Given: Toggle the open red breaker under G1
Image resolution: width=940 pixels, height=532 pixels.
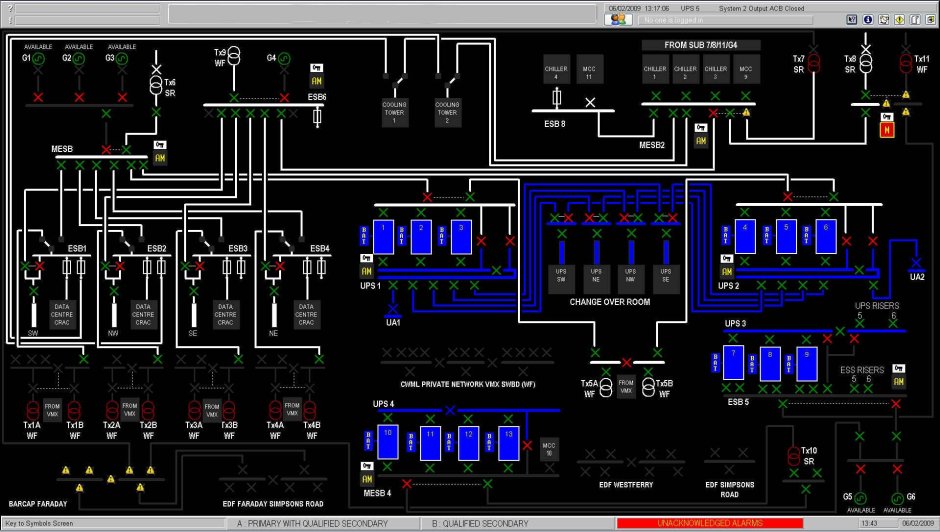Looking at the screenshot, I should (38, 97).
